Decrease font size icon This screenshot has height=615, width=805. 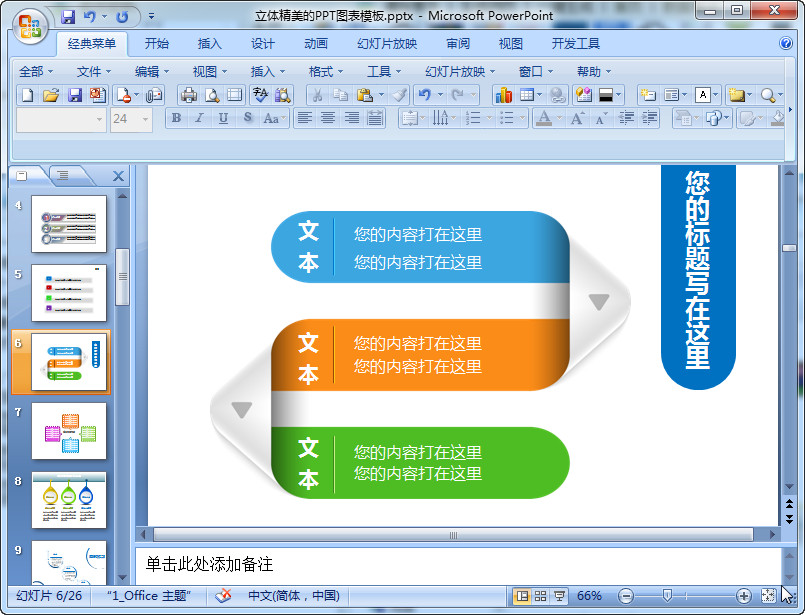pos(601,119)
